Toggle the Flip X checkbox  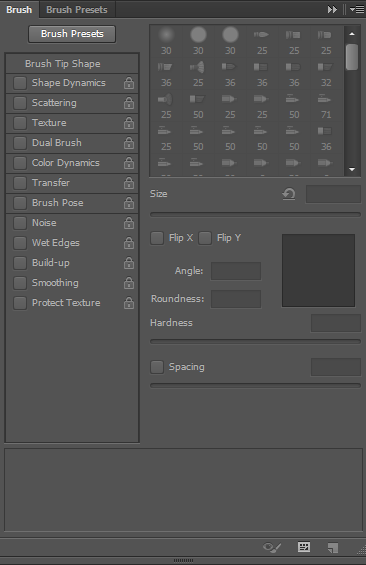click(x=157, y=238)
